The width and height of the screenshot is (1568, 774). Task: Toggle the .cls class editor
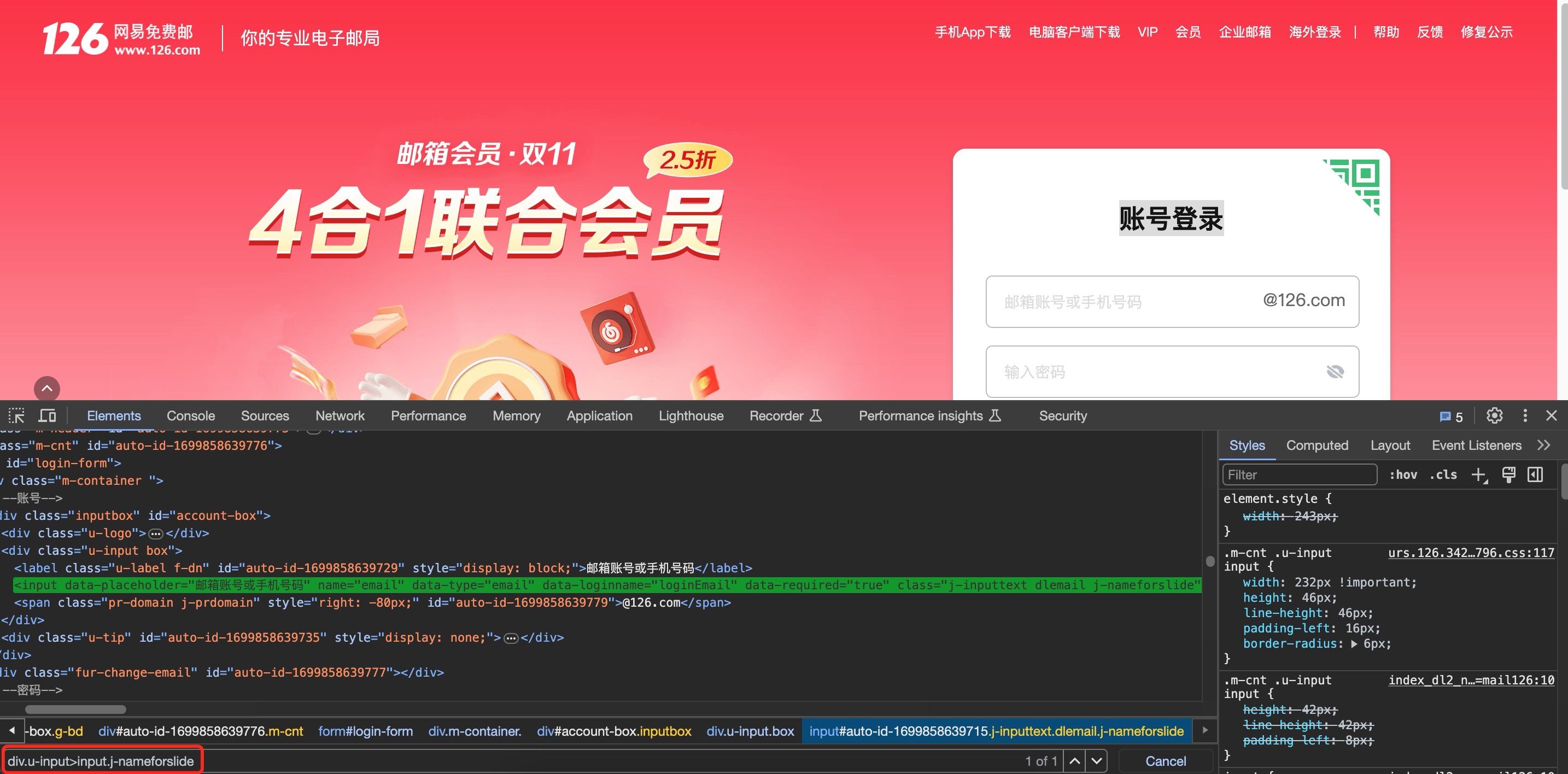pyautogui.click(x=1443, y=475)
